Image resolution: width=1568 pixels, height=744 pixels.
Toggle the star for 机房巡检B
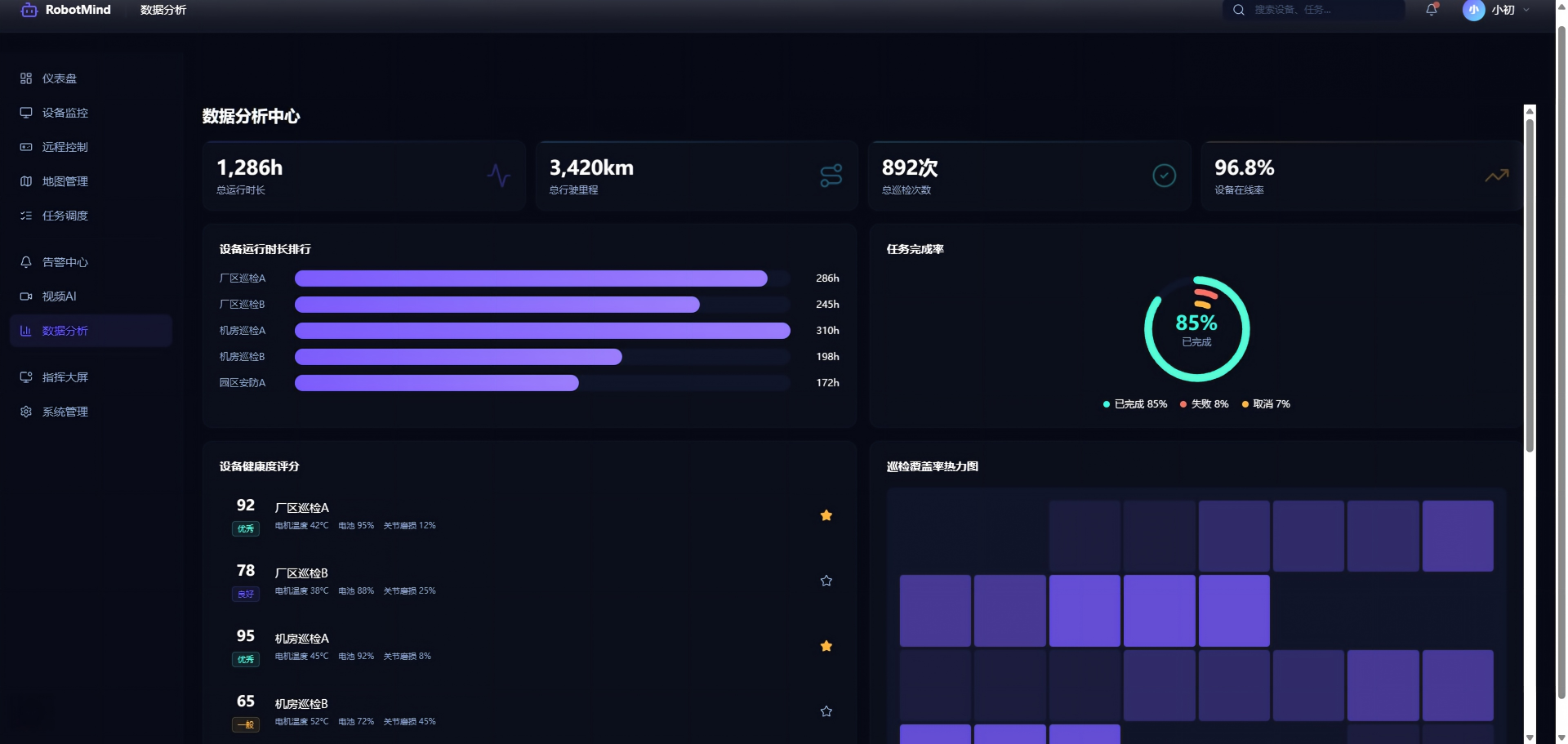click(826, 711)
